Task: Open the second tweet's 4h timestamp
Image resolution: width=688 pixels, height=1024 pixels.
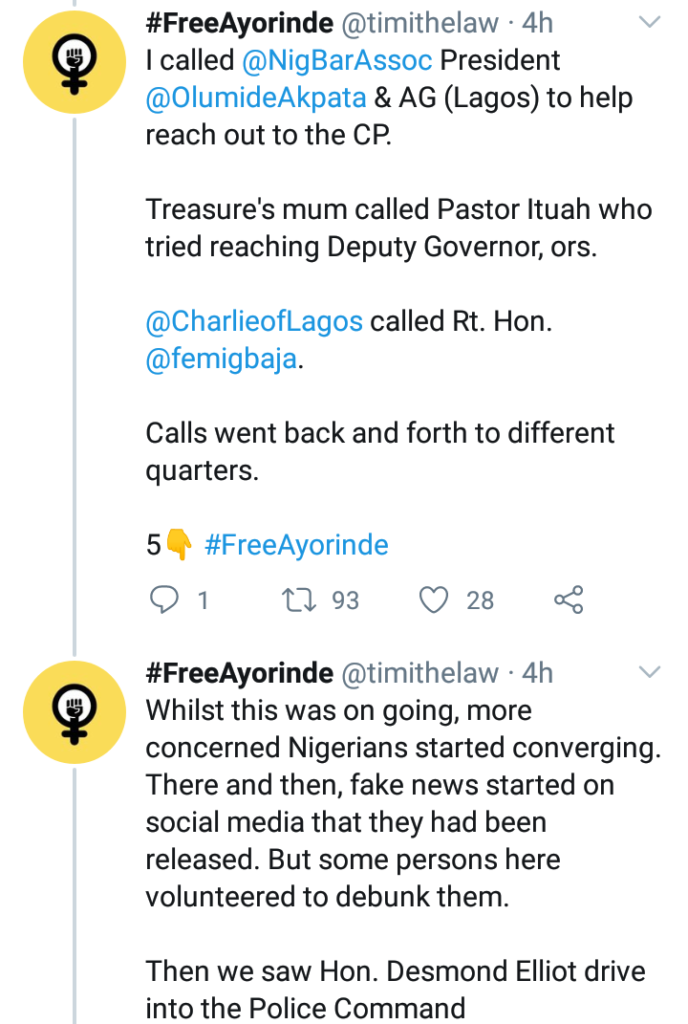Action: 537,673
